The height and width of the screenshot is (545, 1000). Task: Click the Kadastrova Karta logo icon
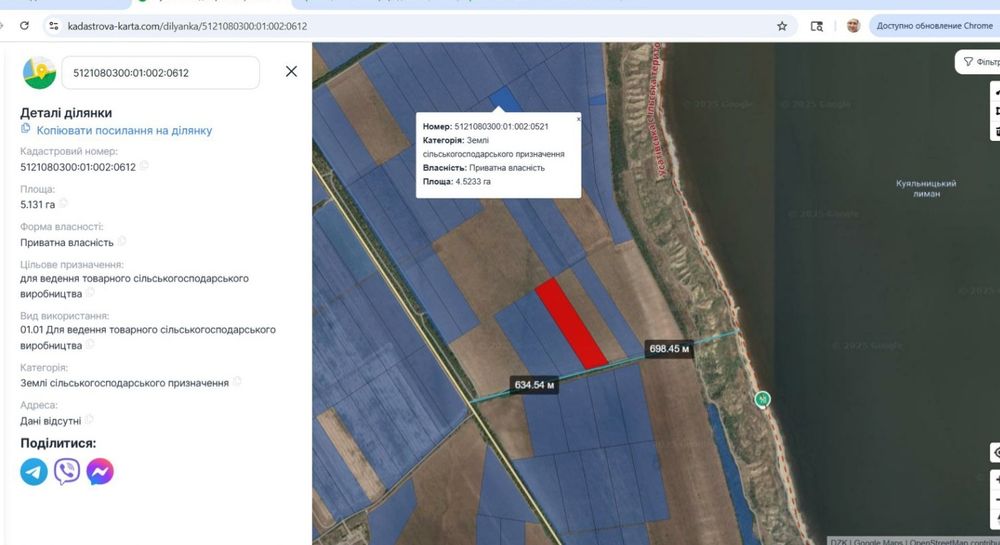coord(40,73)
